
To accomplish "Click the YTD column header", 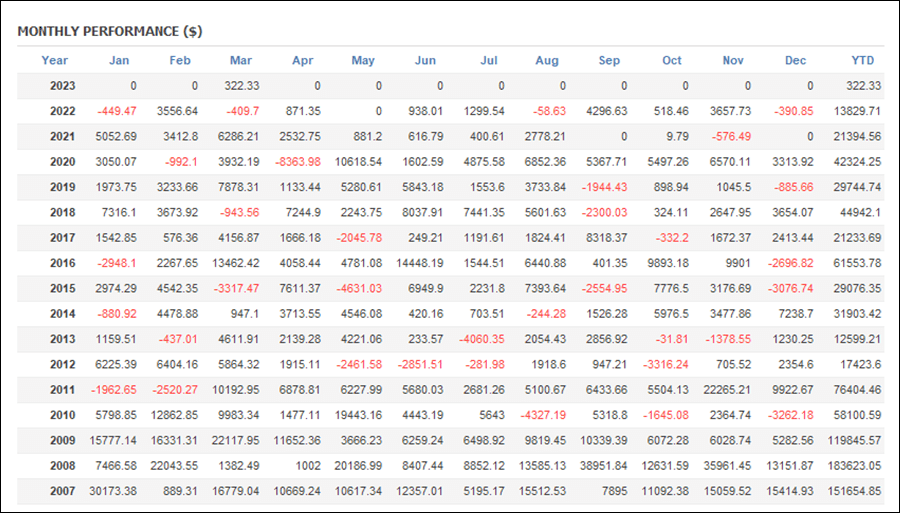I will point(862,60).
